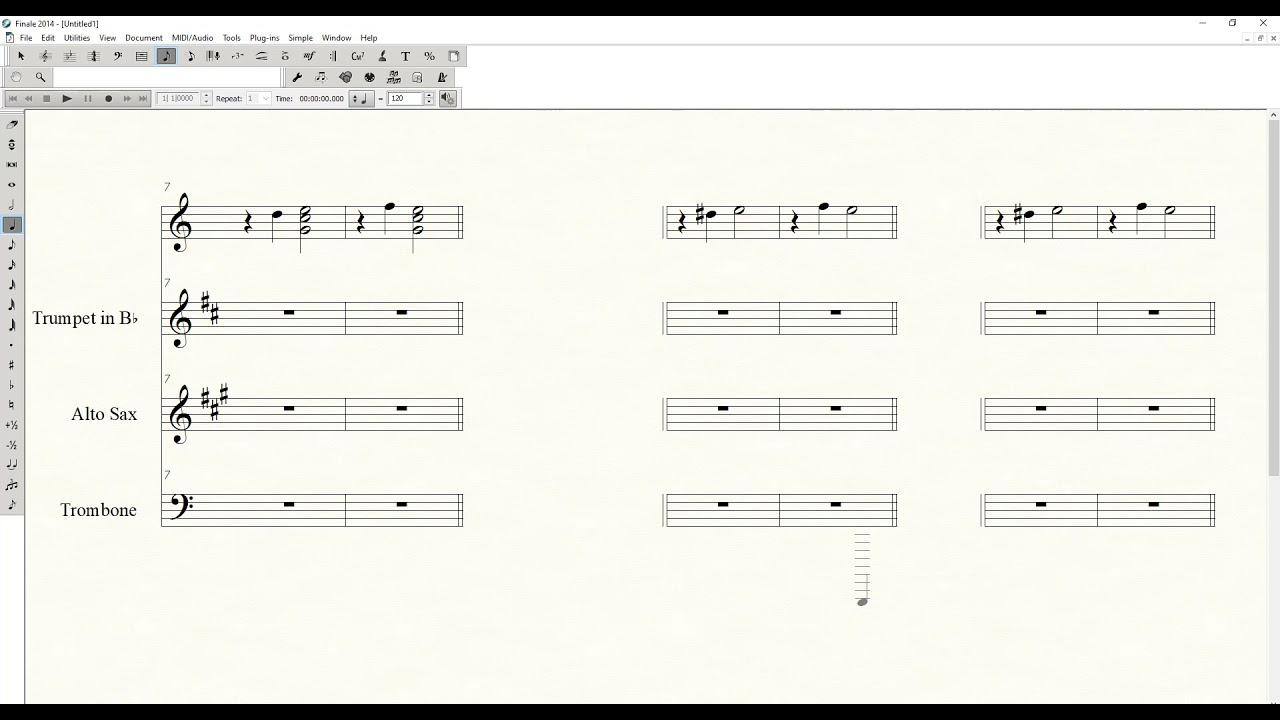Open the Simple menu

[300, 38]
